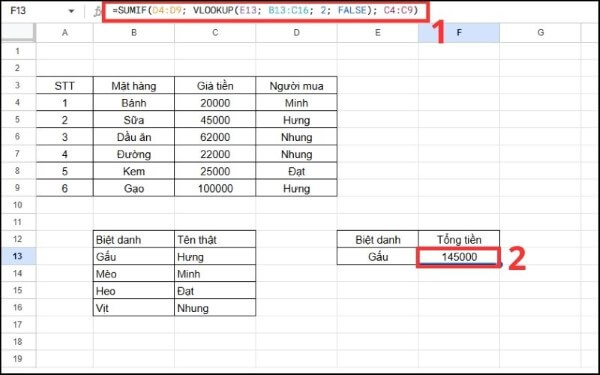The height and width of the screenshot is (375, 600).
Task: Select column B header
Action: tap(134, 33)
